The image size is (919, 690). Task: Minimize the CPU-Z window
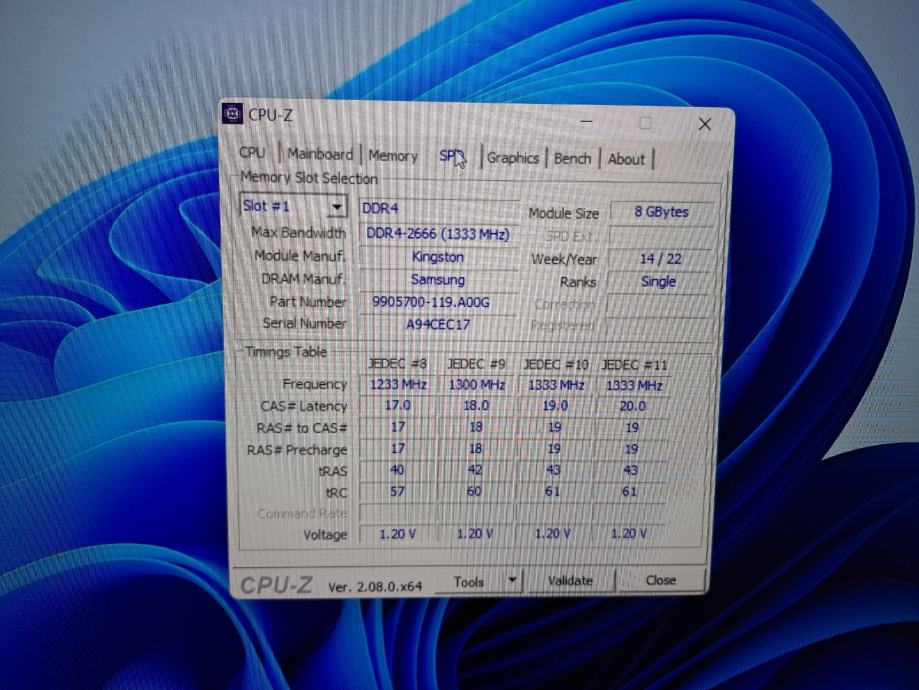pos(586,121)
